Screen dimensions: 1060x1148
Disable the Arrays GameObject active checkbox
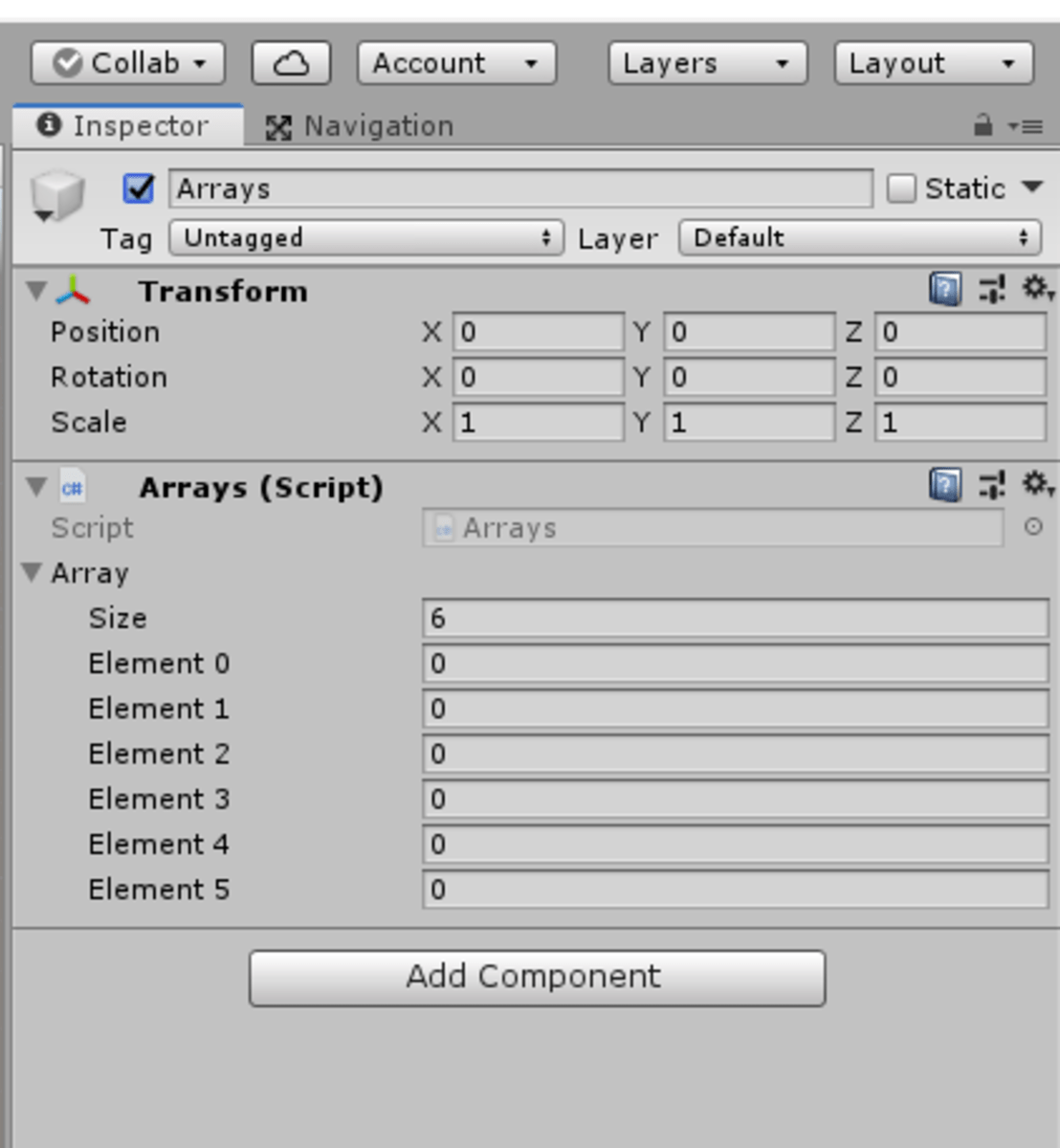[139, 188]
